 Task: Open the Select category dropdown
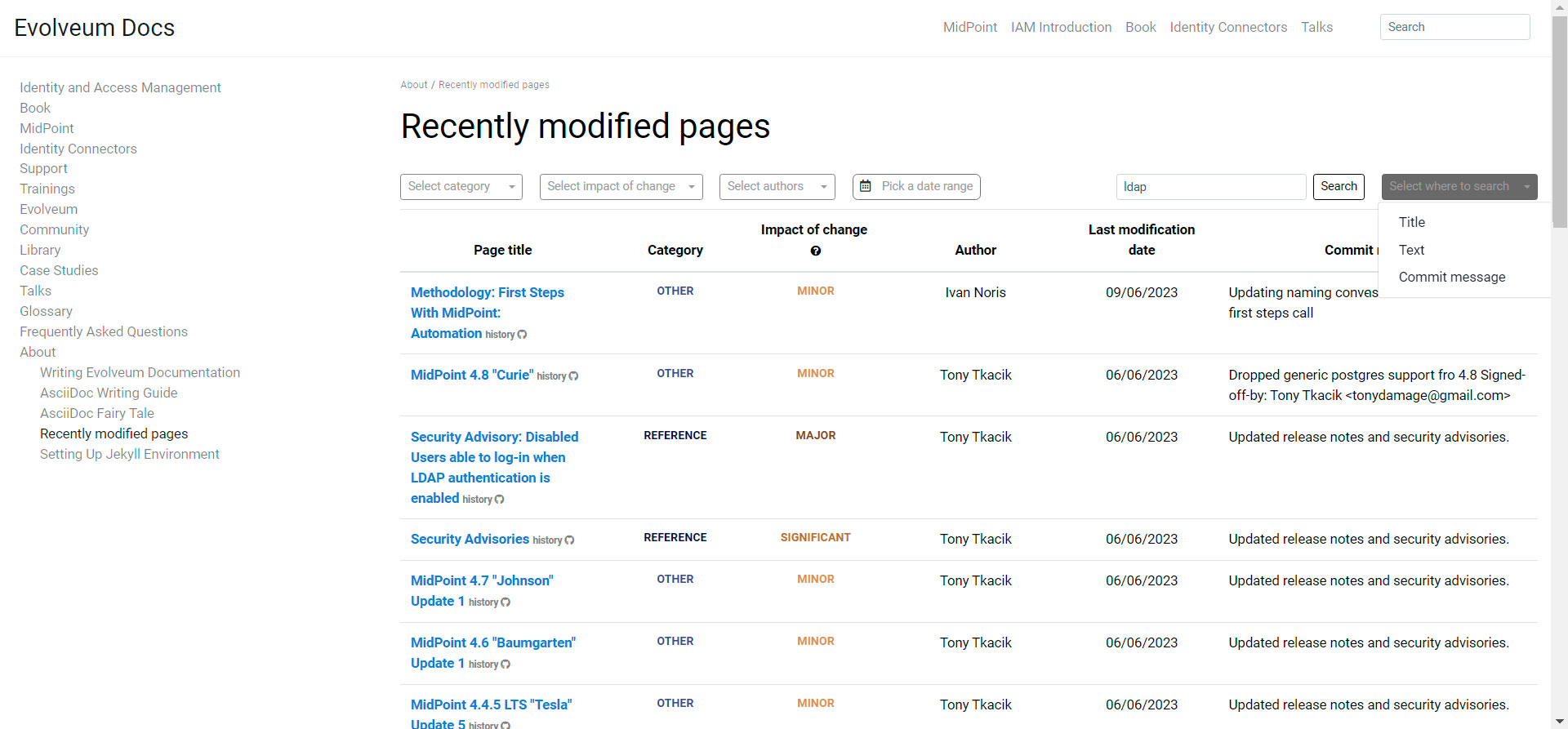pyautogui.click(x=461, y=187)
